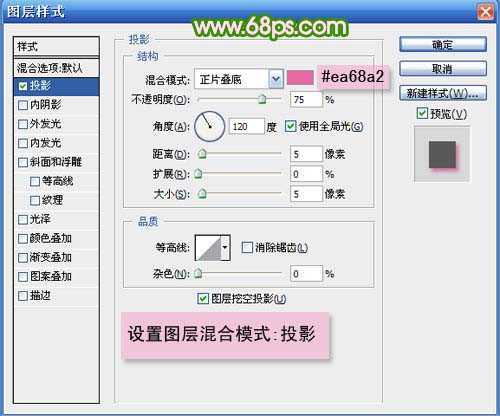This screenshot has width=500, height=416.
Task: Enable the 渐变叠加 checkbox
Action: 23,258
